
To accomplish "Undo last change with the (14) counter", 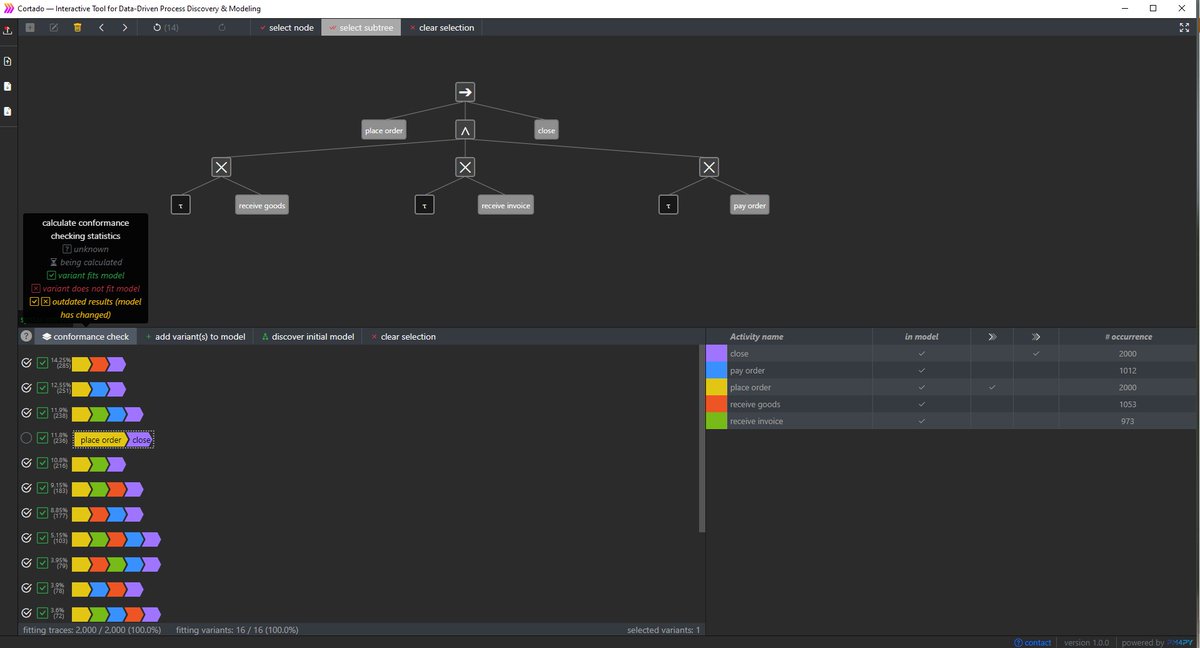I will pos(166,28).
